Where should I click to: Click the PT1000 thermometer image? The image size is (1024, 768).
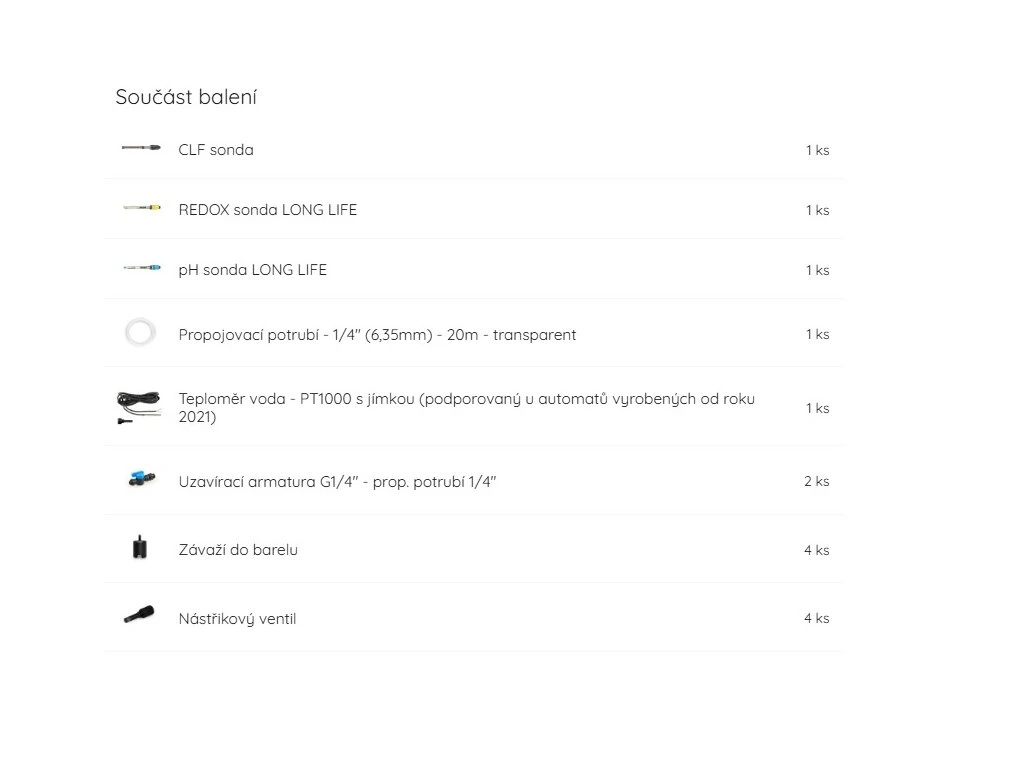pyautogui.click(x=138, y=407)
